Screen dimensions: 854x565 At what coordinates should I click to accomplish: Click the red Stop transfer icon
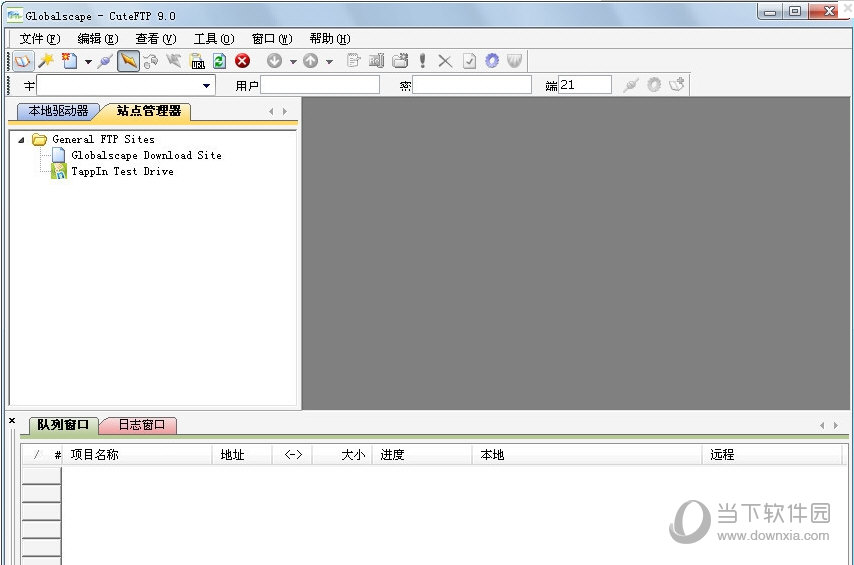click(242, 61)
